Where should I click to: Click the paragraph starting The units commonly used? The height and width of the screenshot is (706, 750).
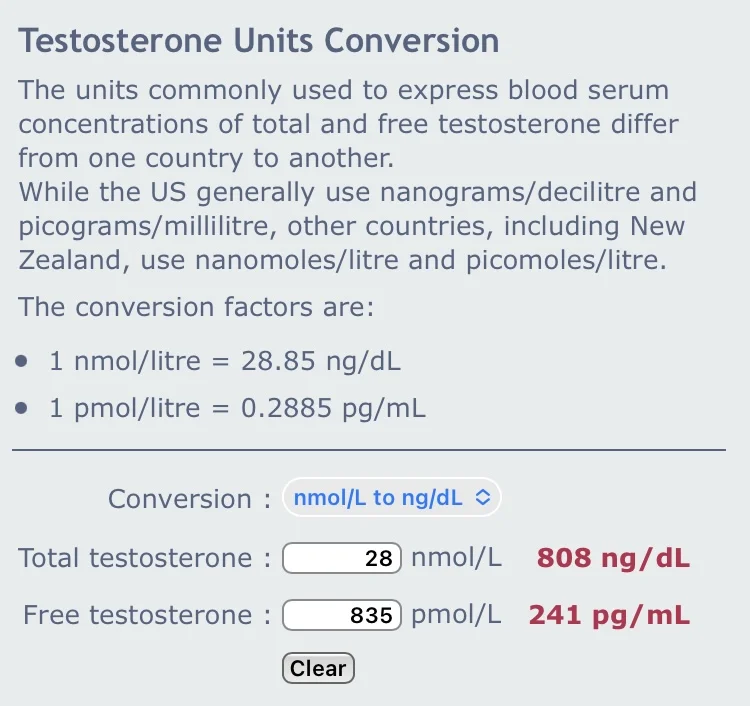[348, 124]
